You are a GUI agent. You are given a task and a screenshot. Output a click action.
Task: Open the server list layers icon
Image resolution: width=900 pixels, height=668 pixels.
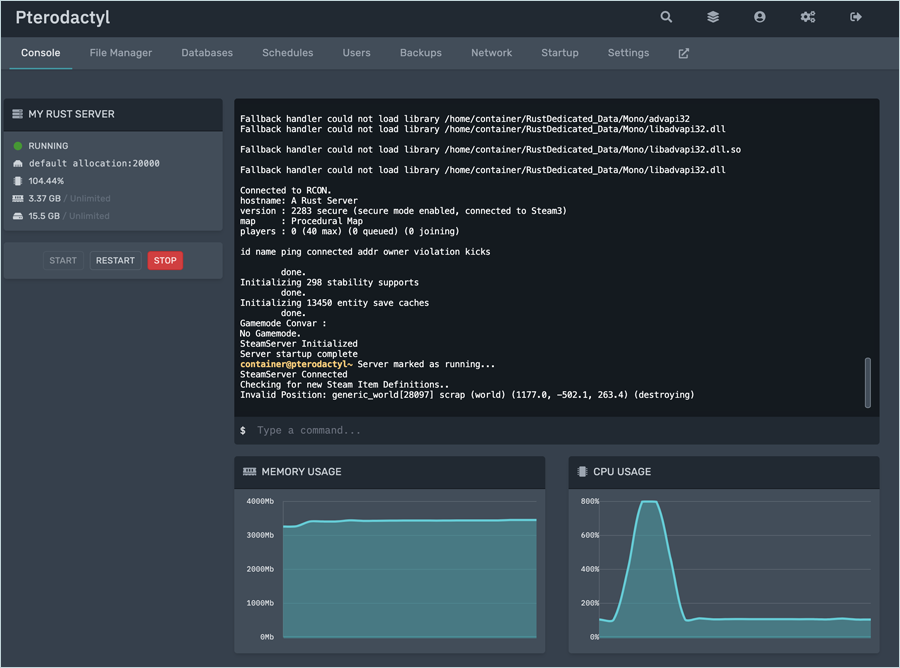[x=713, y=17]
